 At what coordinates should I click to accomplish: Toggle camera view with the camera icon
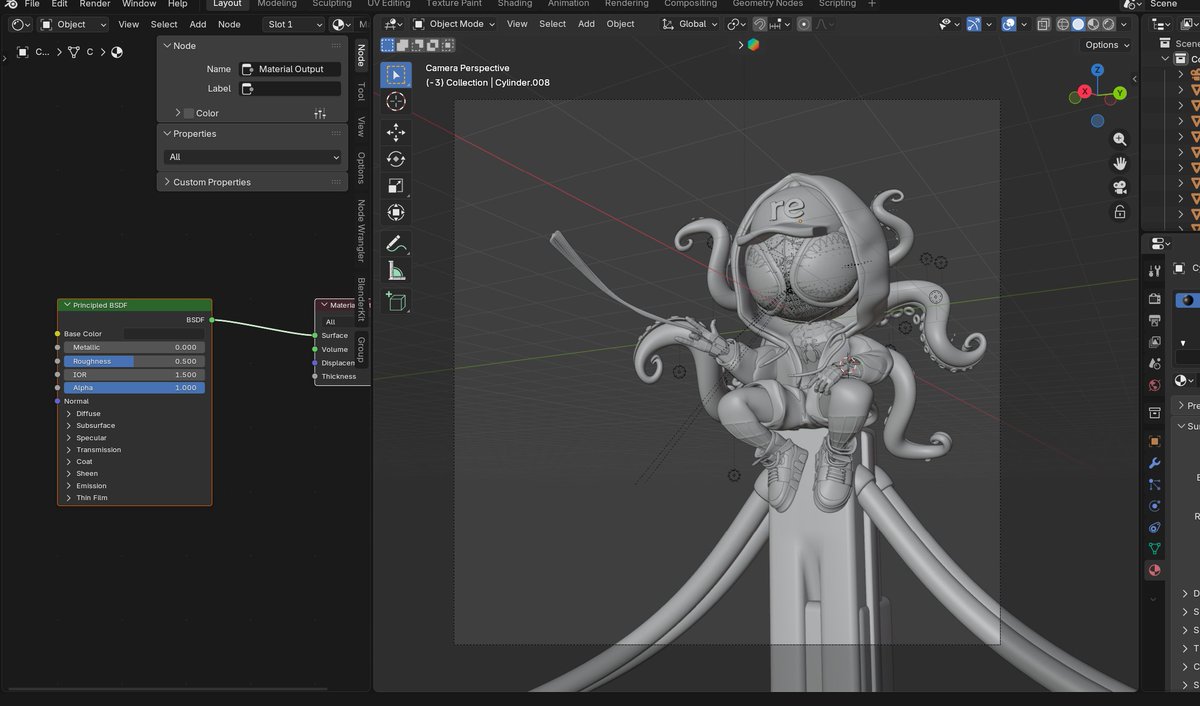(x=1120, y=188)
